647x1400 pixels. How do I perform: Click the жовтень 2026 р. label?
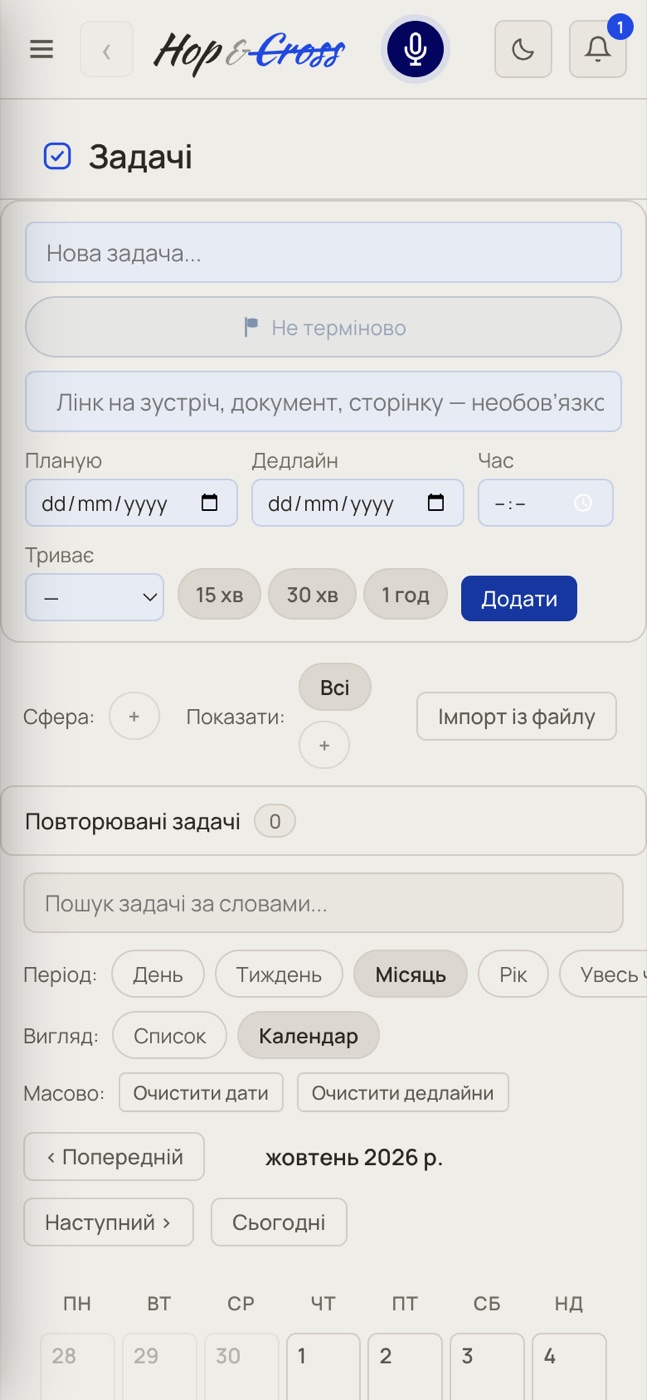tap(354, 1158)
